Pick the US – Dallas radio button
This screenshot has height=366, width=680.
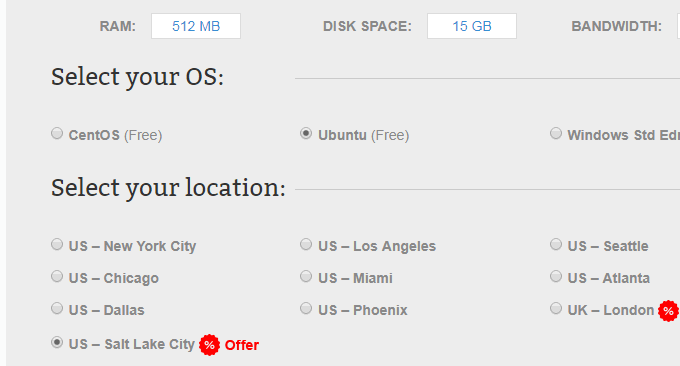coord(57,308)
